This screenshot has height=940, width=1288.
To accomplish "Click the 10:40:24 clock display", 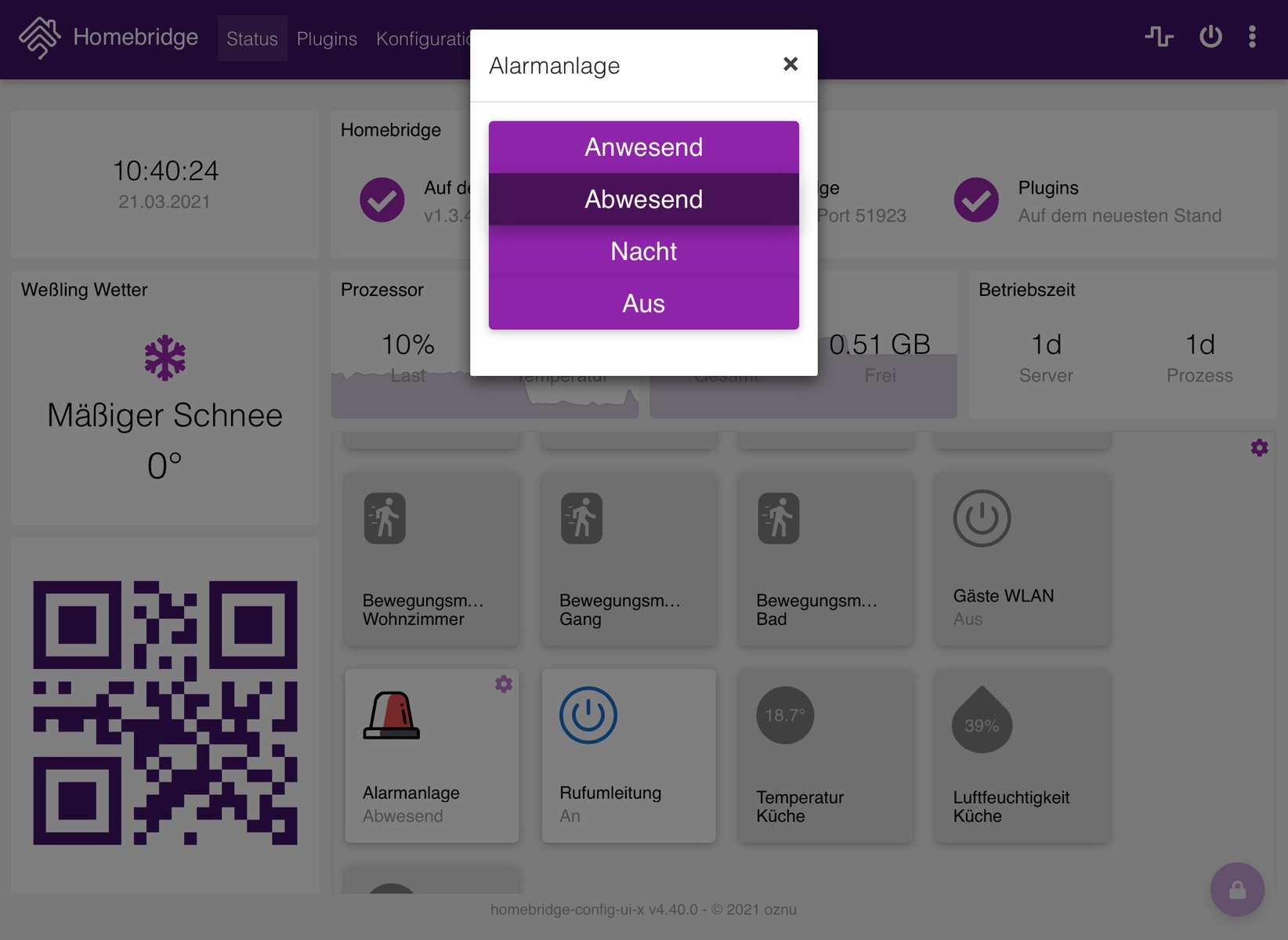I will click(x=165, y=171).
